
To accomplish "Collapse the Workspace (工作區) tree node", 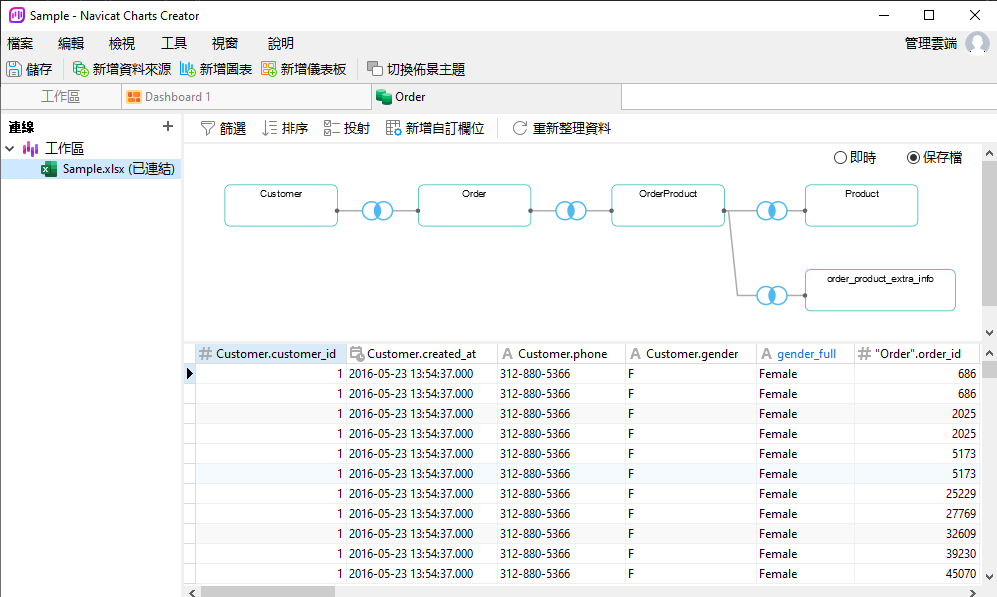I will [x=10, y=149].
